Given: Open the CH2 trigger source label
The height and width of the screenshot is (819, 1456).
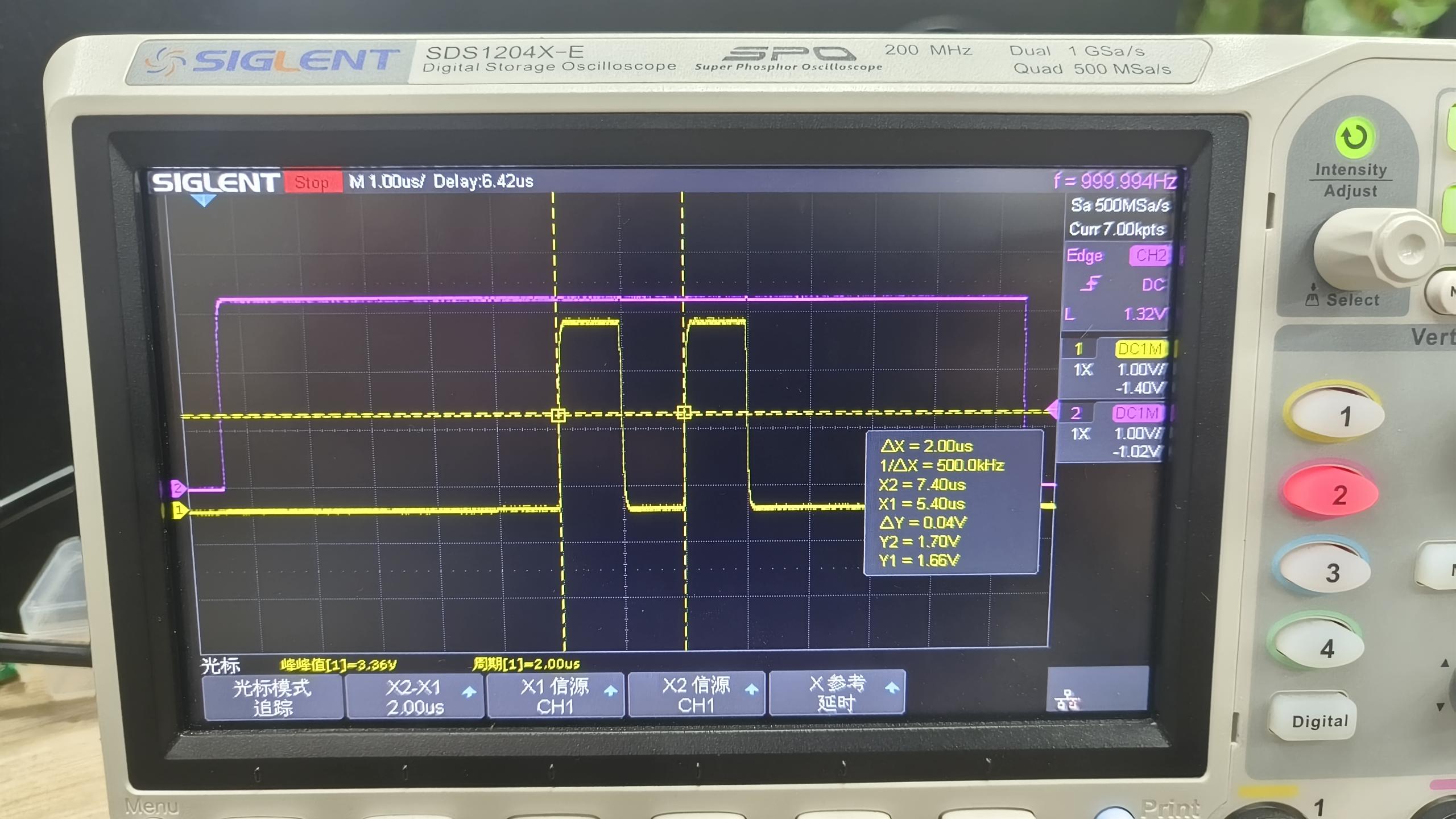Looking at the screenshot, I should 1149,255.
